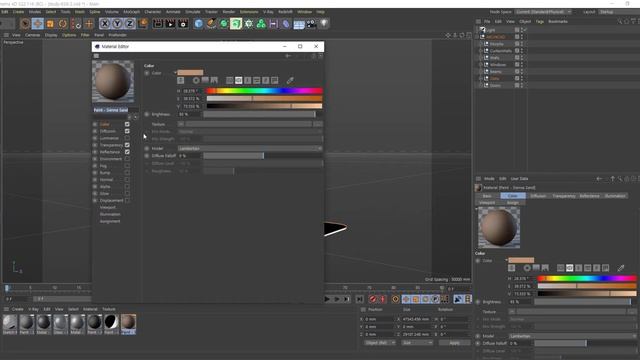
Task: Click the material name field Paint - Sienna Sand
Action: [x=116, y=110]
